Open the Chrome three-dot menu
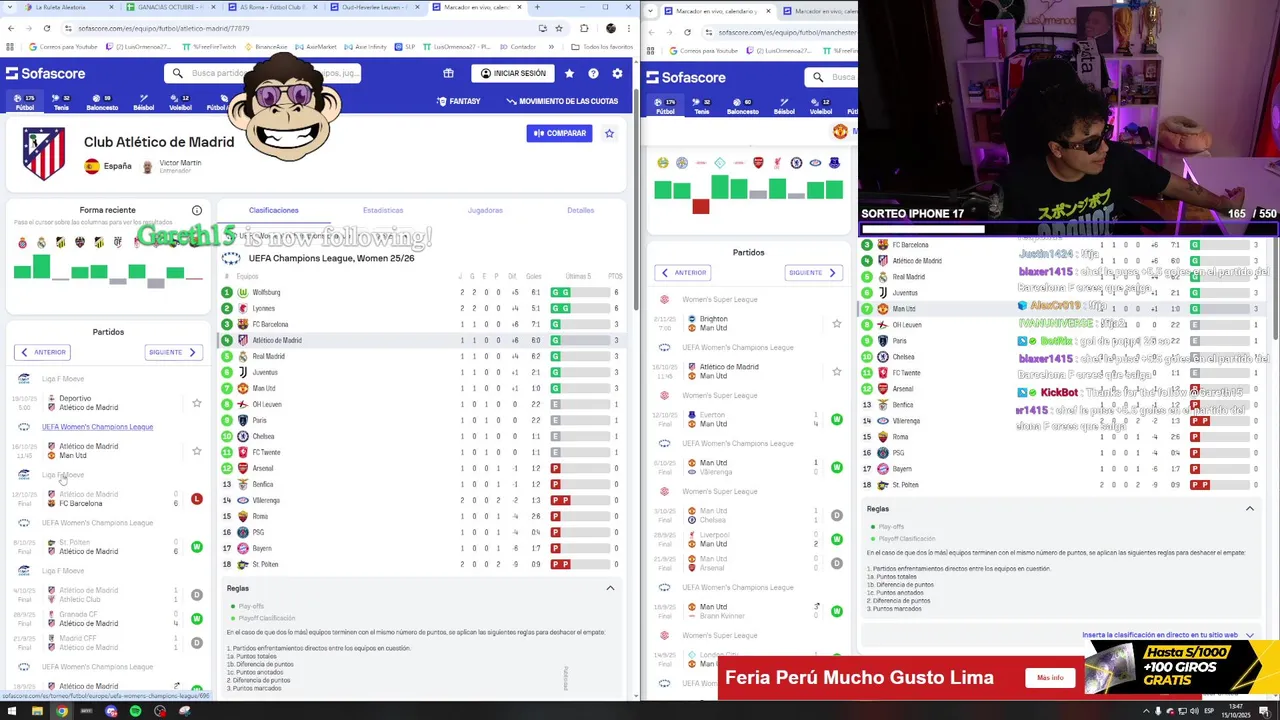Viewport: 1280px width, 720px height. pyautogui.click(x=628, y=28)
